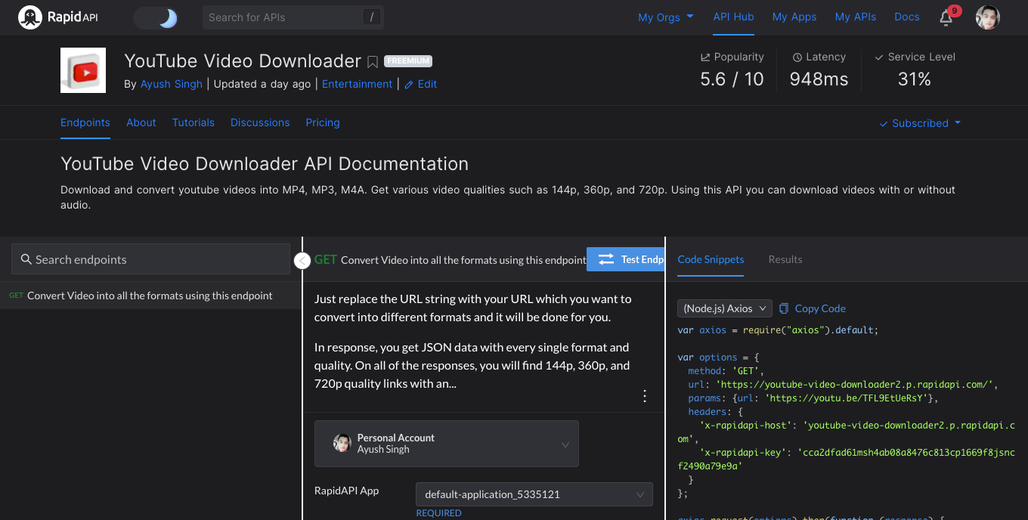Viewport: 1028px width, 520px height.
Task: Click the Service Level check icon
Action: click(879, 57)
